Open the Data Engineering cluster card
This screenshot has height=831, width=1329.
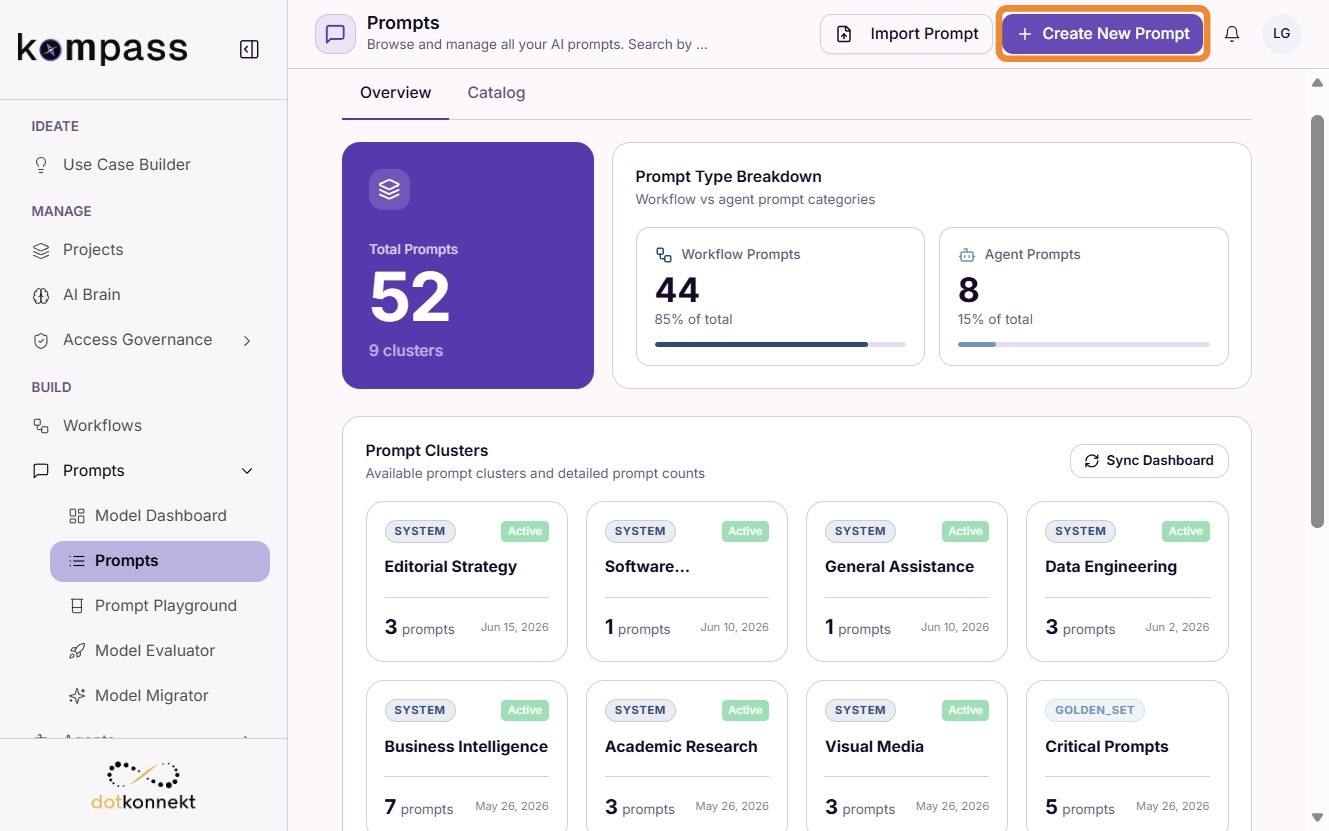coord(1127,581)
